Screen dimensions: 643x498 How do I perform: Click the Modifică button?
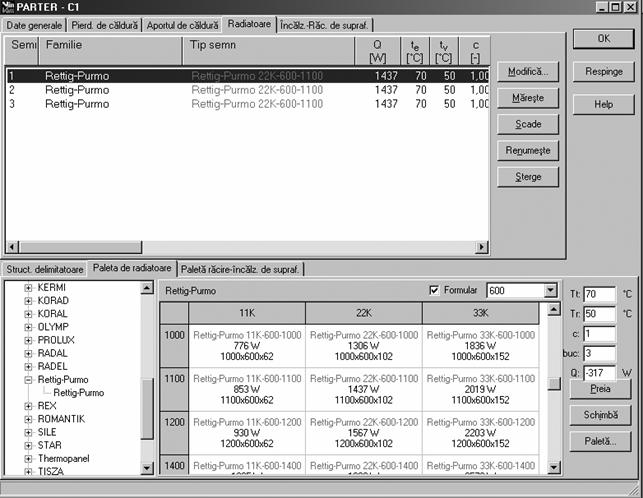click(528, 72)
